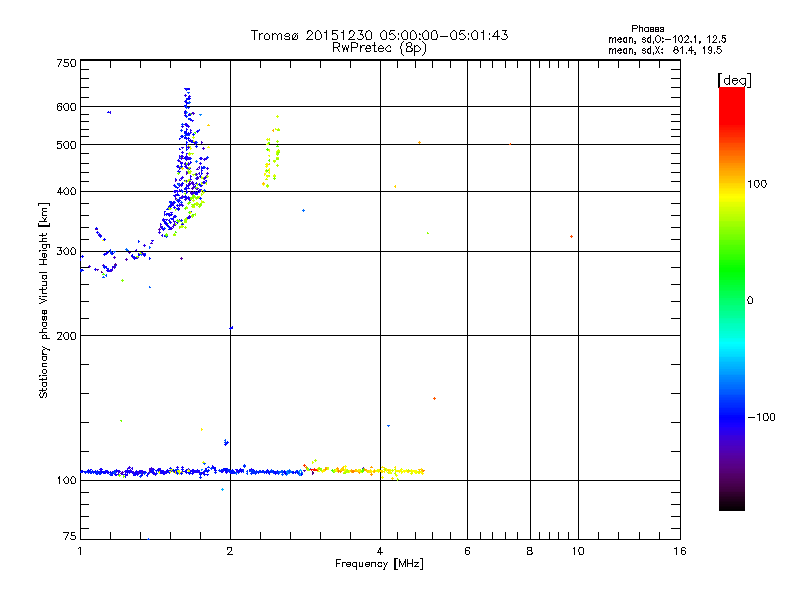The width and height of the screenshot is (800, 600).
Task: Click the y-axis label '300'
Action: click(66, 251)
